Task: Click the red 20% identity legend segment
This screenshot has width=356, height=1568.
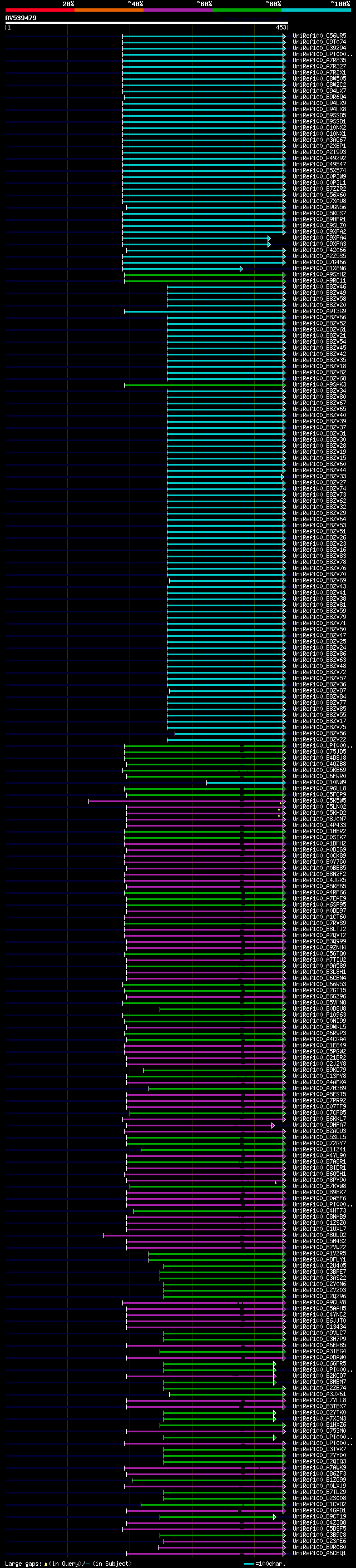Action: click(39, 10)
